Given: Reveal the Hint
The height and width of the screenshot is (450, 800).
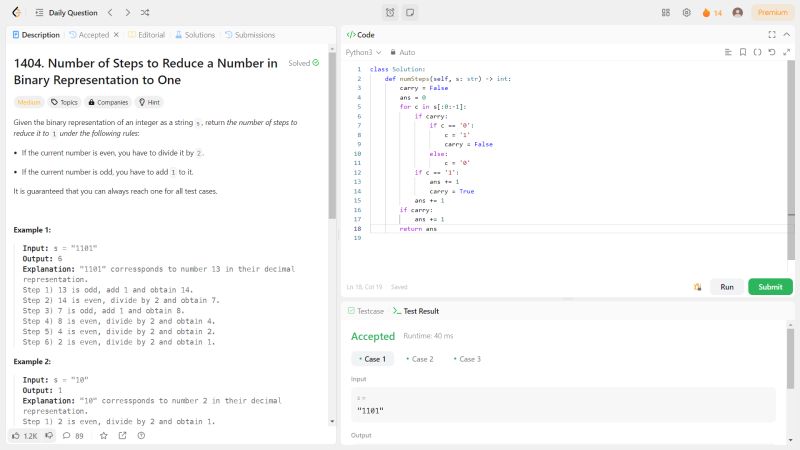Looking at the screenshot, I should 149,102.
